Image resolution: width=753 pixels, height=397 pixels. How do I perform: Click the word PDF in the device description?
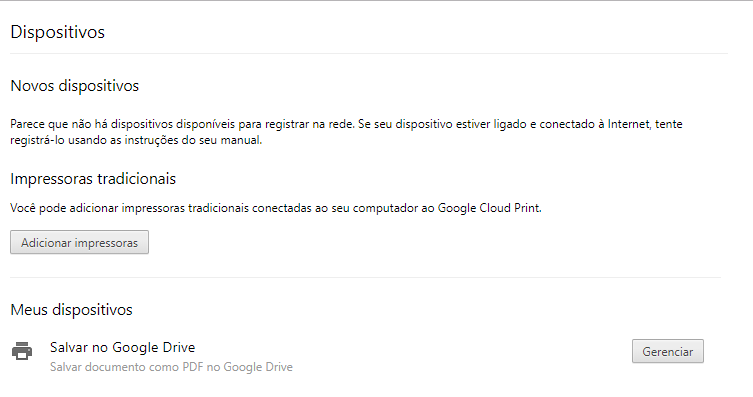[x=194, y=367]
